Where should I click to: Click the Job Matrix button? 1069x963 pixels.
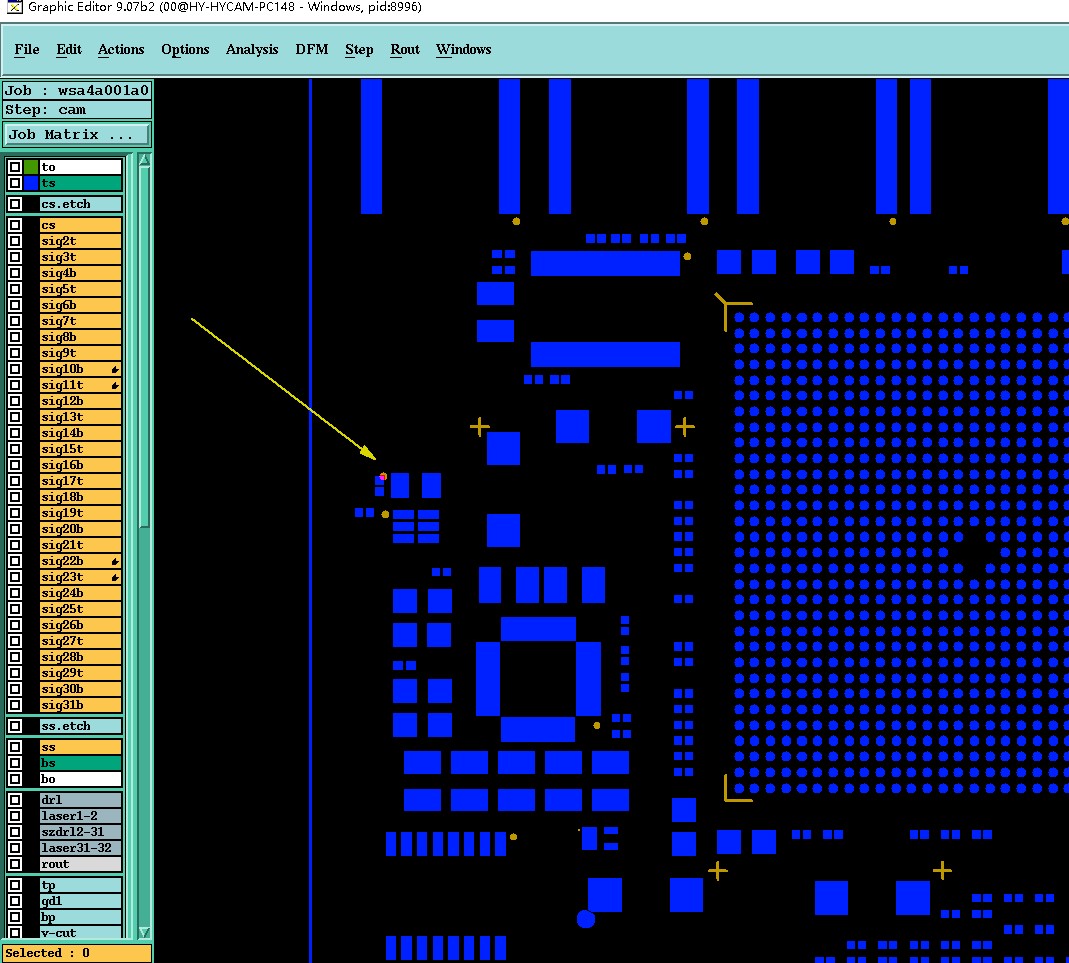(76, 134)
